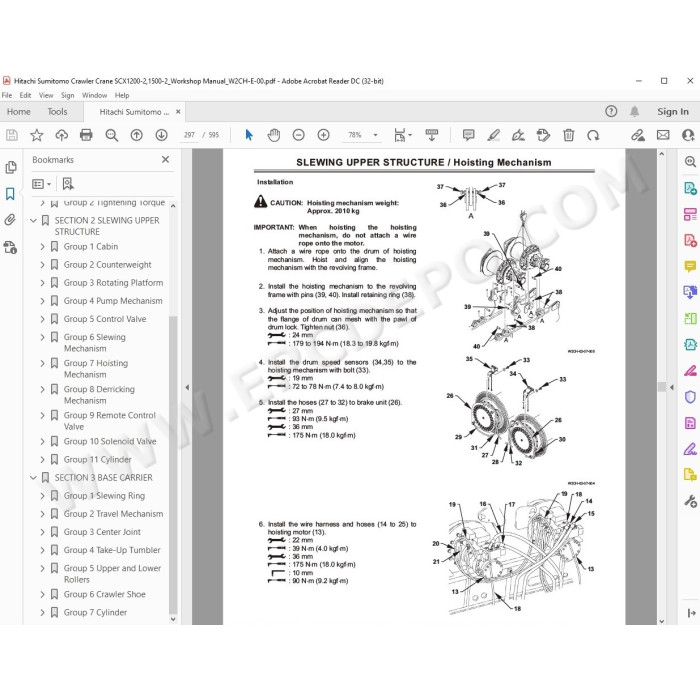Expand Group 2 Travel Mechanism bookmark

(42, 514)
